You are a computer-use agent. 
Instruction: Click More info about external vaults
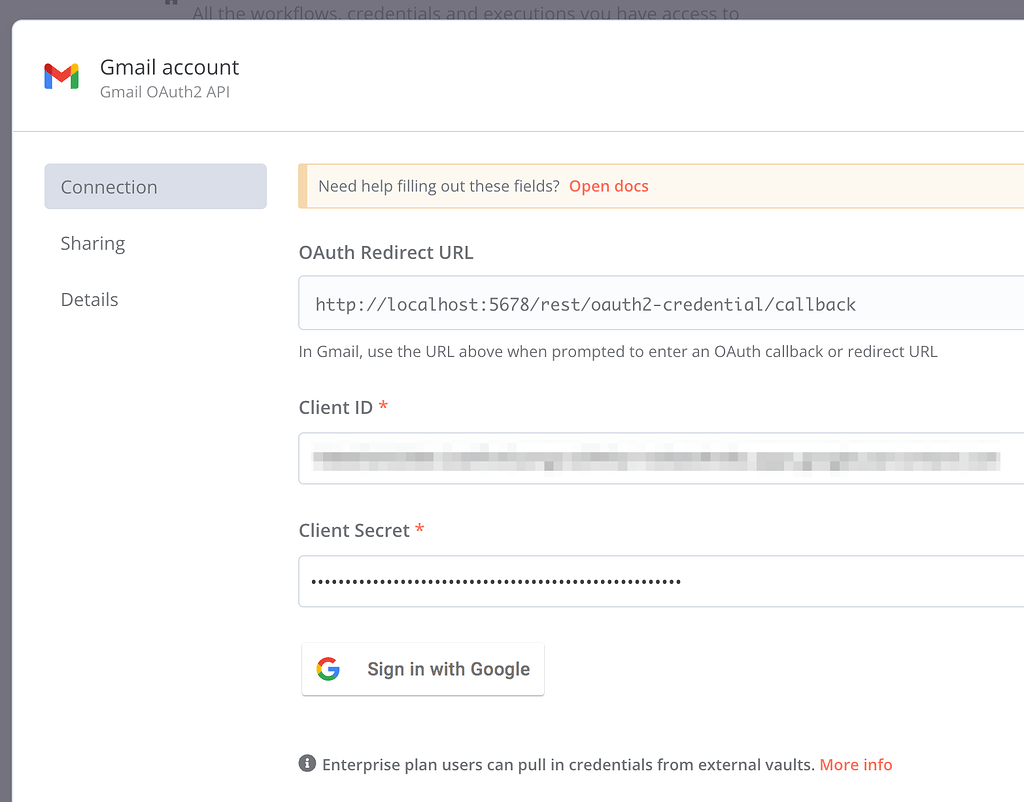tap(856, 764)
